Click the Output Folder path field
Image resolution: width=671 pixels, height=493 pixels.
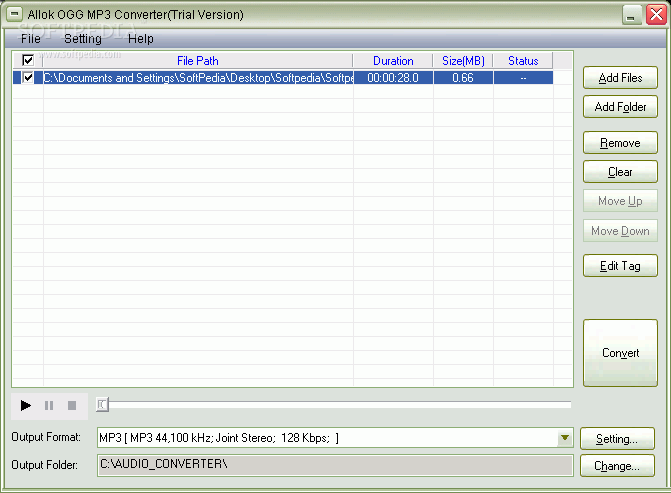coord(335,465)
